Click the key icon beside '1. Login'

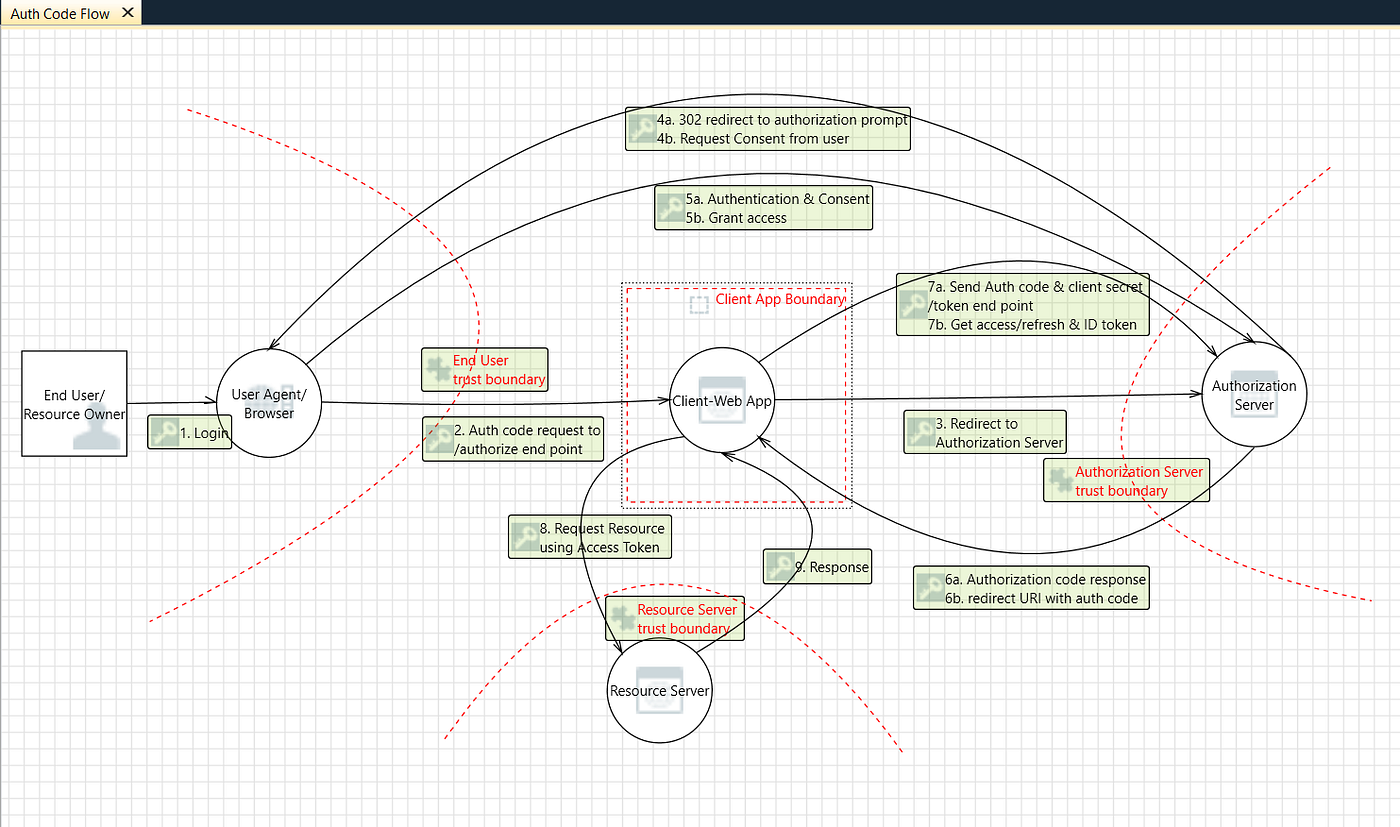coord(164,432)
